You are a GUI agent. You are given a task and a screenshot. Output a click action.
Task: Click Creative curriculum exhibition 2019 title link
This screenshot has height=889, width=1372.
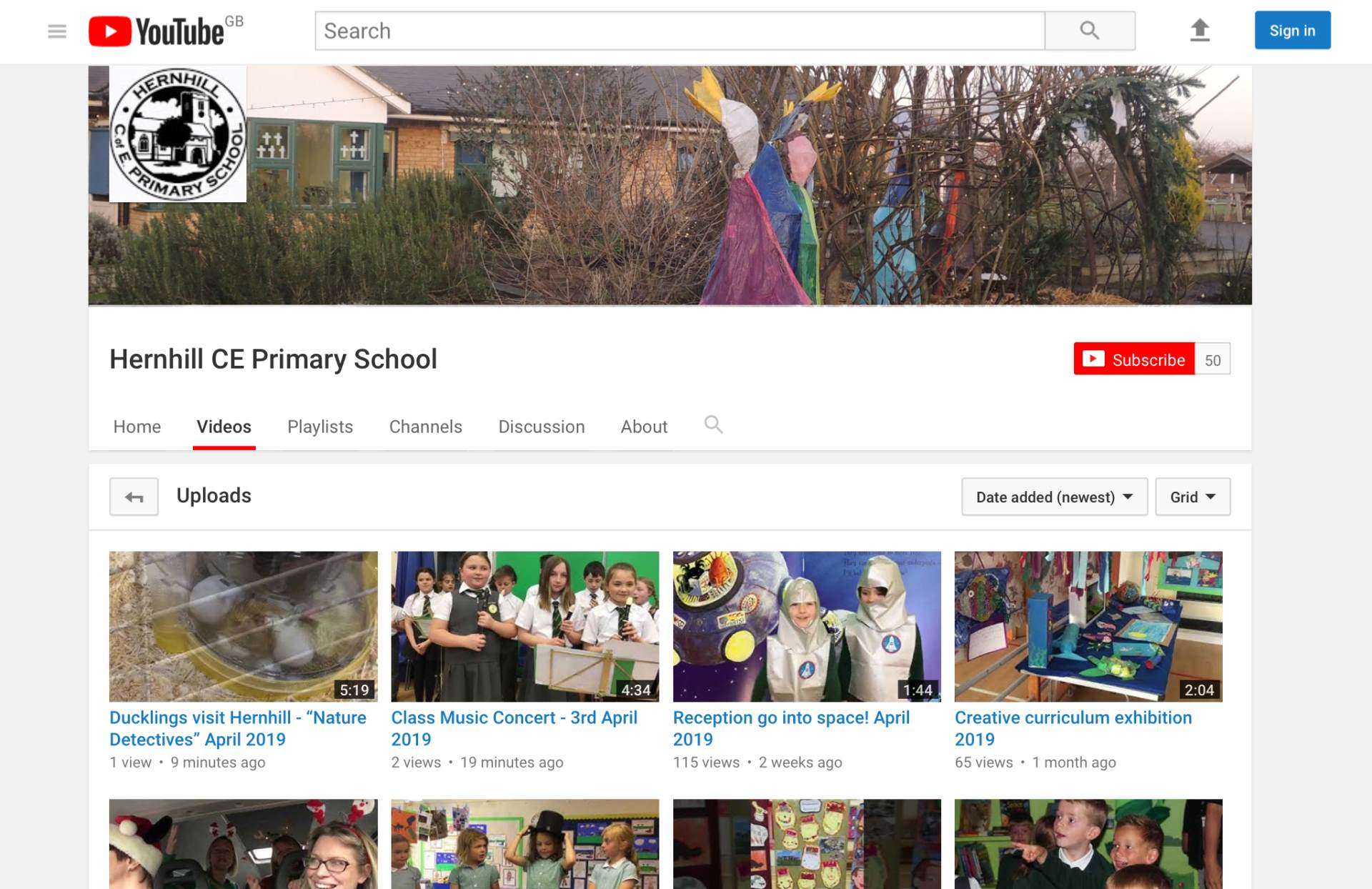[1073, 728]
